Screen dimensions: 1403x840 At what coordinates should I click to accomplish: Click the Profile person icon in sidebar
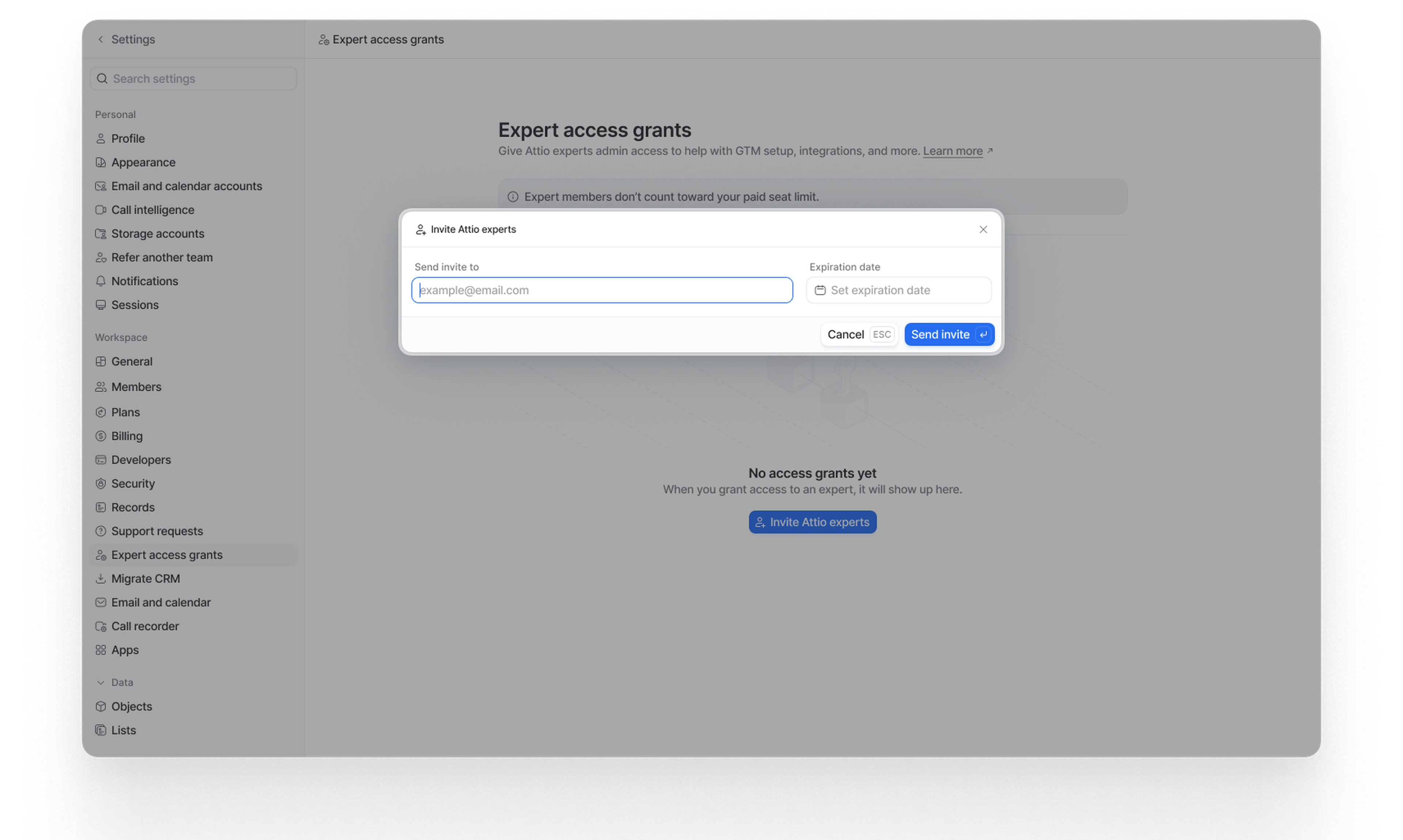(101, 139)
